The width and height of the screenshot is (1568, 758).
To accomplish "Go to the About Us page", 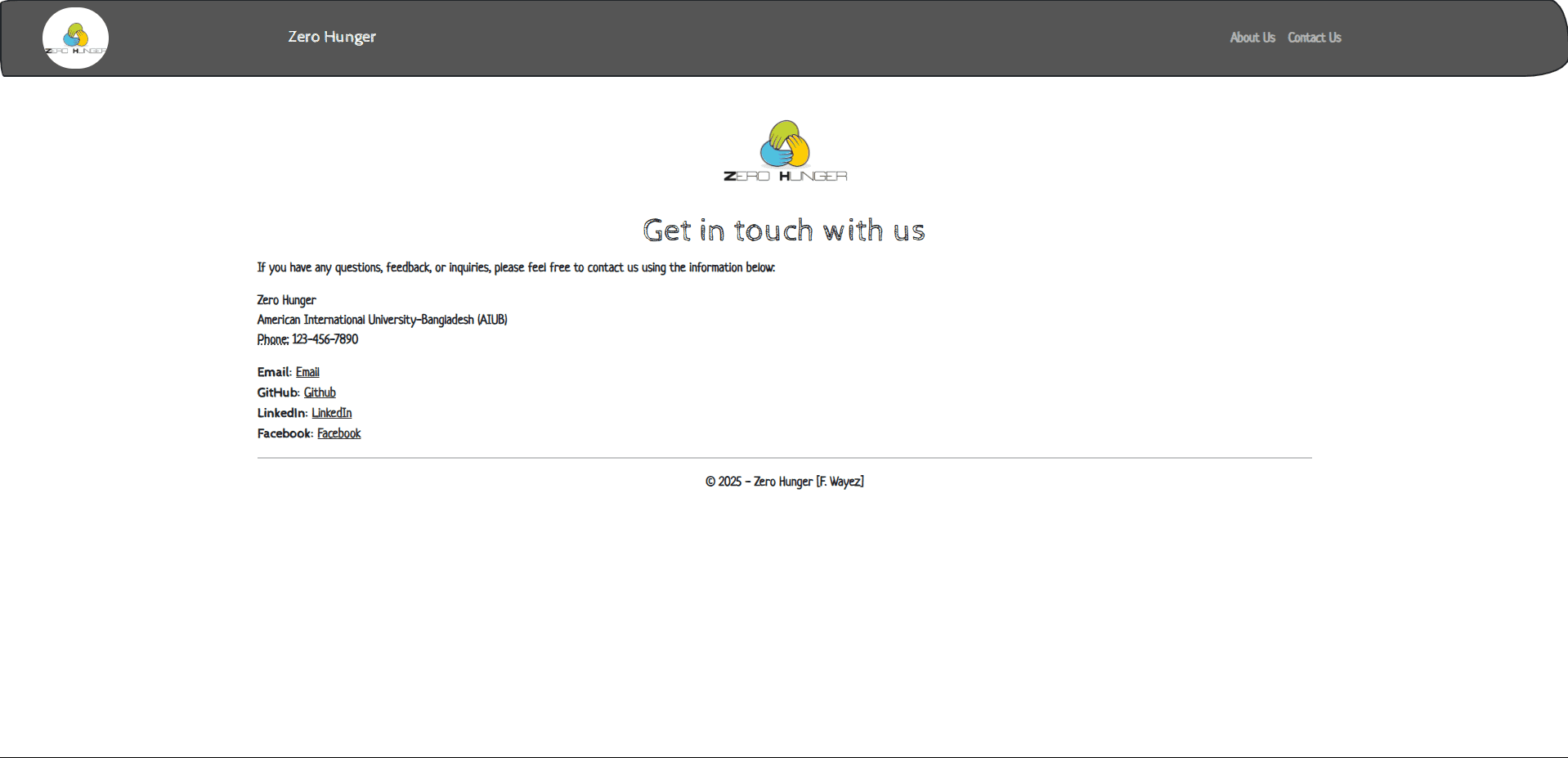I will 1252,38.
